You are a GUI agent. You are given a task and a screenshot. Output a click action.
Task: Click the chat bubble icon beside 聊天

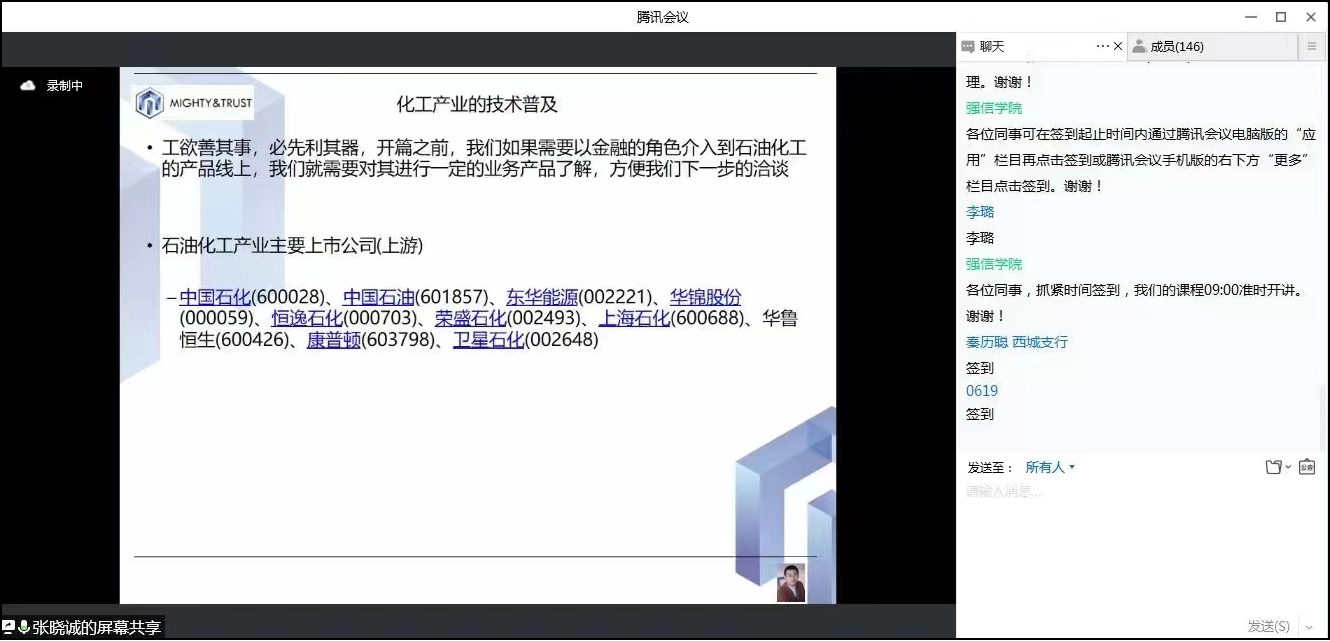(968, 47)
